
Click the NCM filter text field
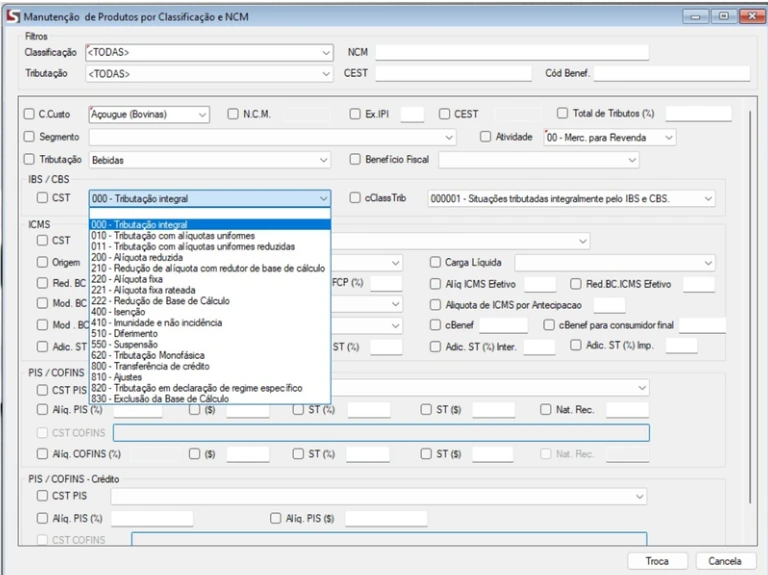(512, 52)
